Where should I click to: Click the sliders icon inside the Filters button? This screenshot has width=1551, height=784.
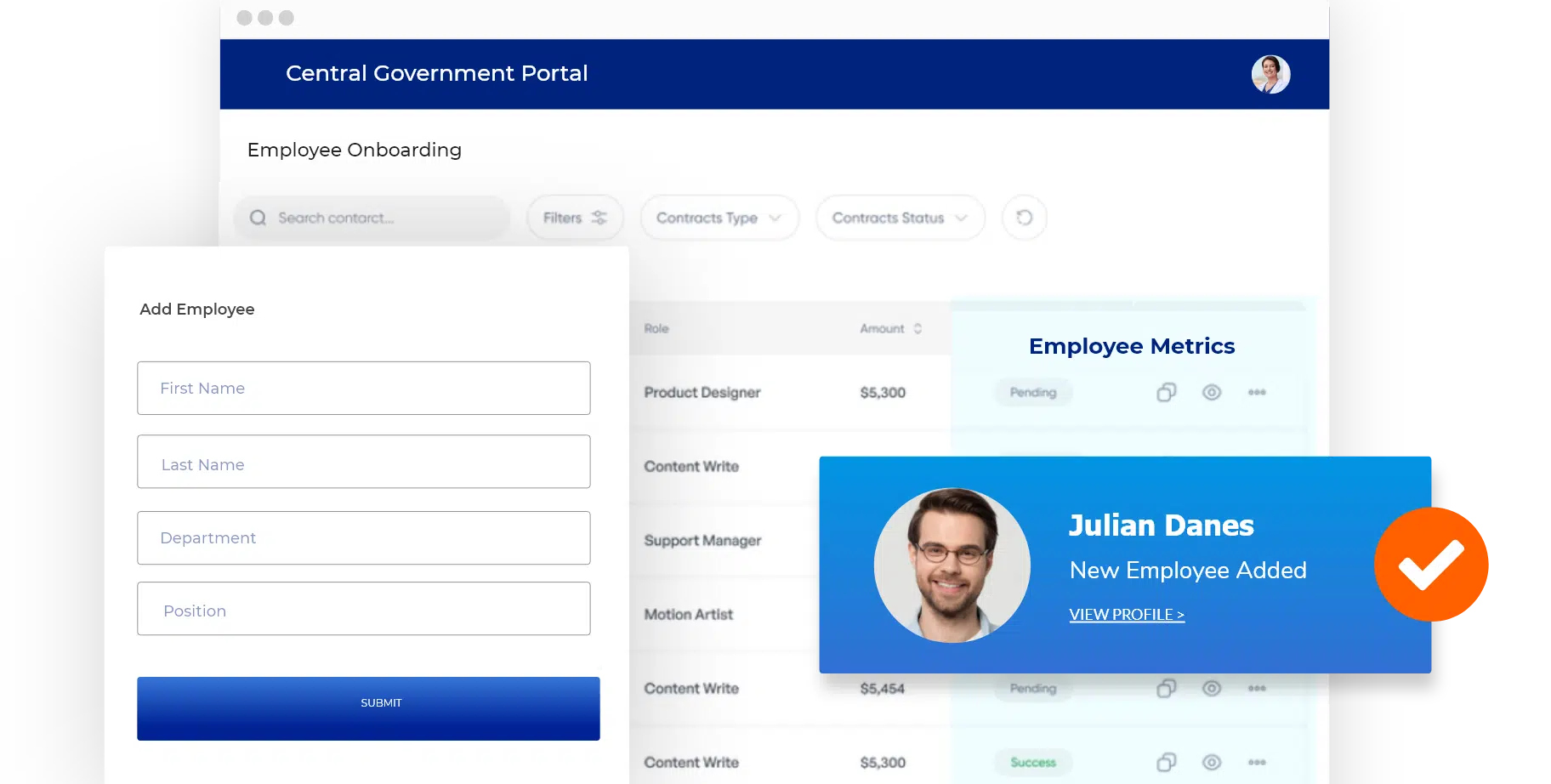click(598, 218)
